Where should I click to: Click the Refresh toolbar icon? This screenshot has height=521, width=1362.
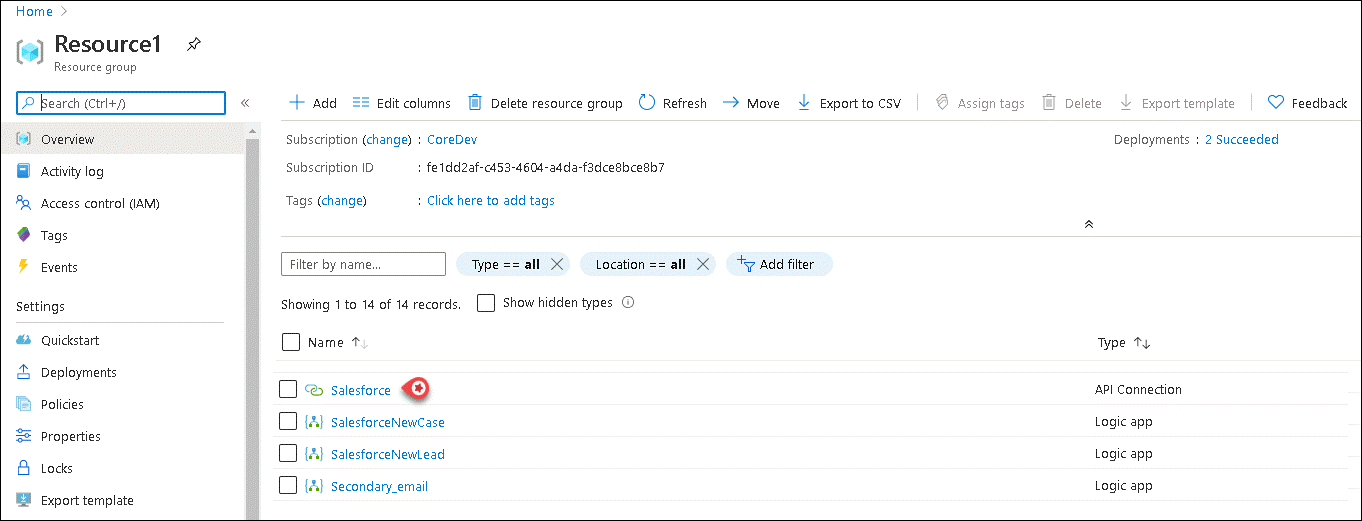pos(647,103)
